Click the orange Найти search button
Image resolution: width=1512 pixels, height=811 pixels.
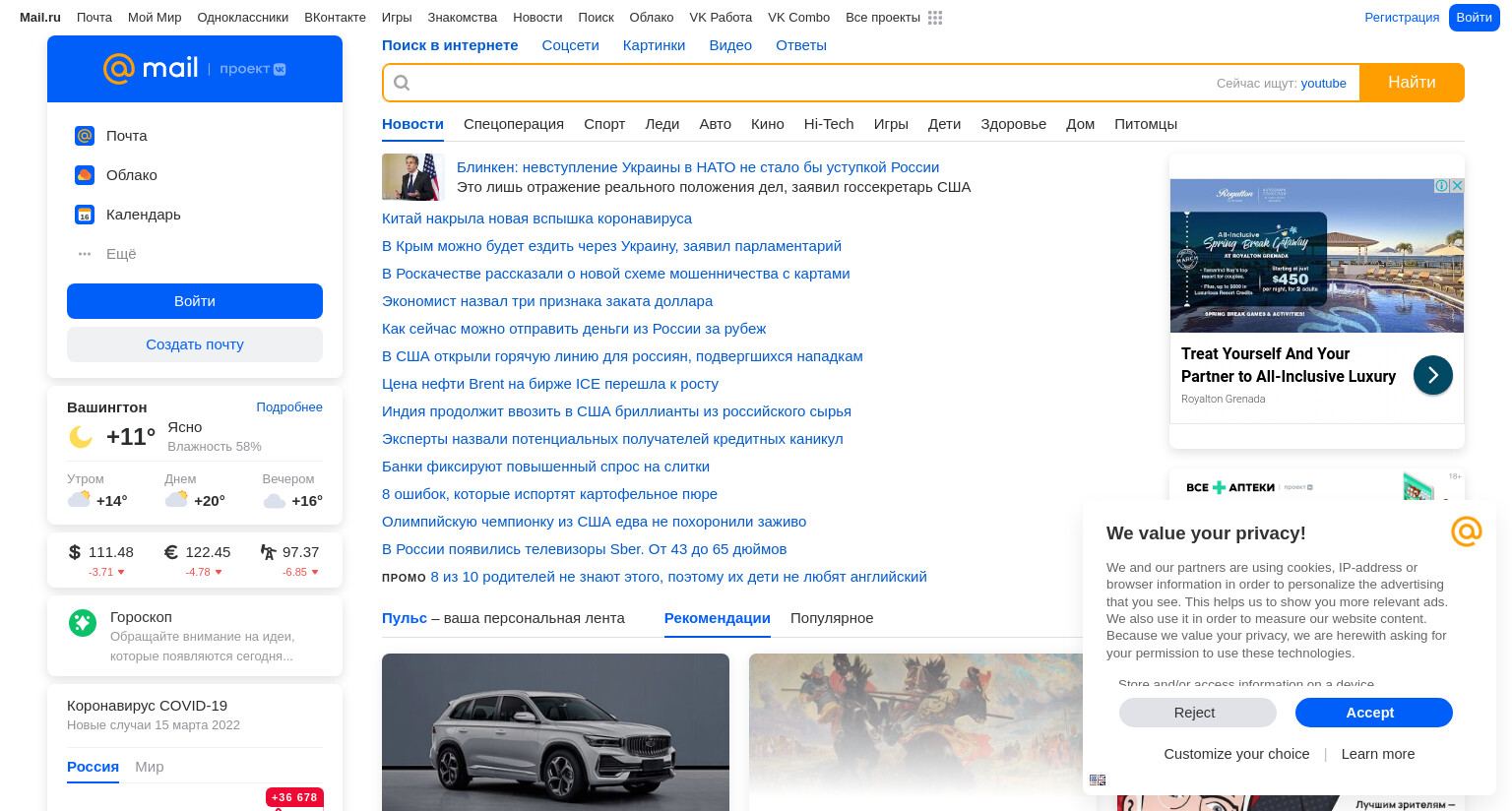tap(1412, 83)
